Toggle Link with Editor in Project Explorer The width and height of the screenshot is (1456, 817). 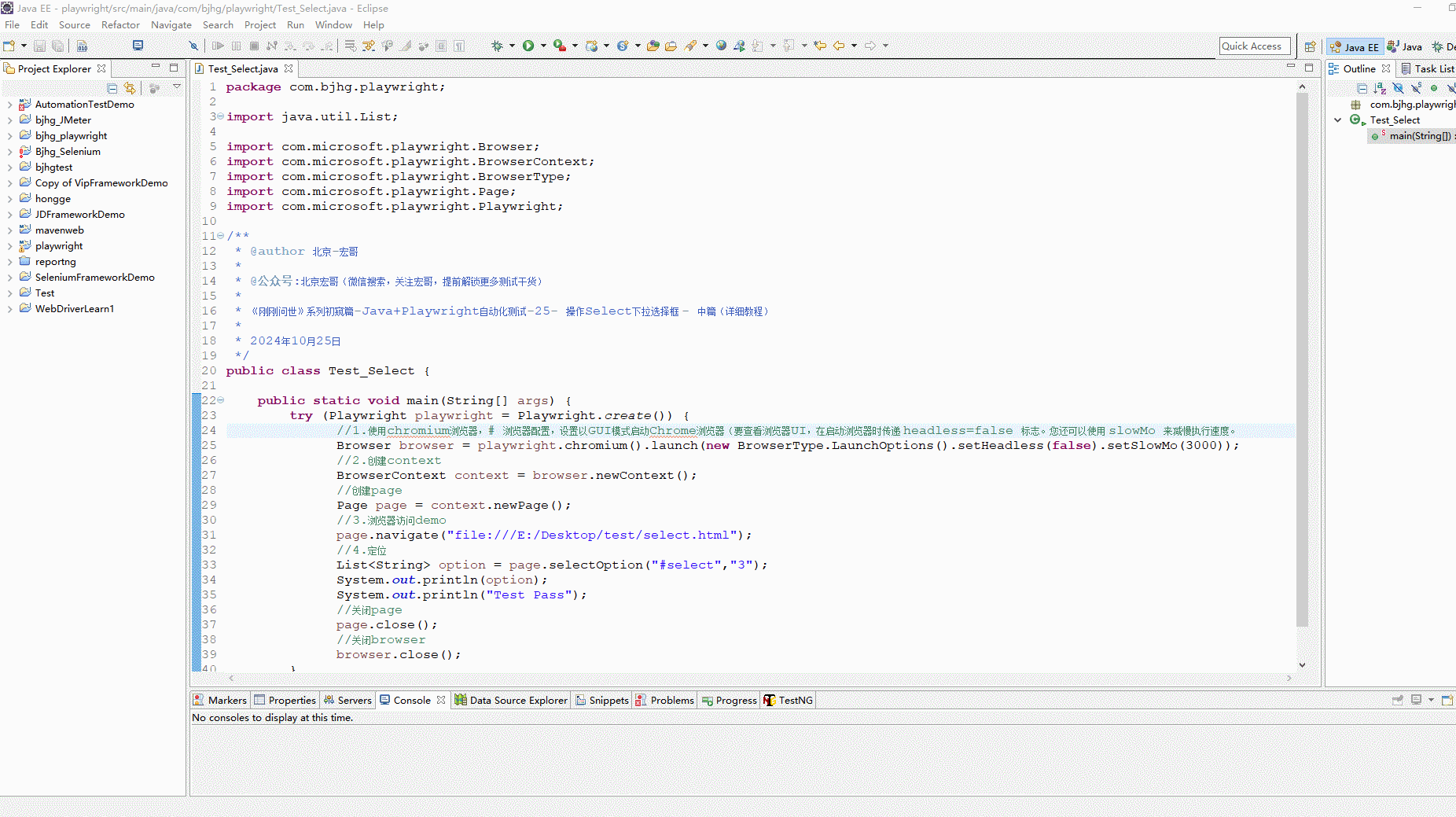tap(130, 88)
